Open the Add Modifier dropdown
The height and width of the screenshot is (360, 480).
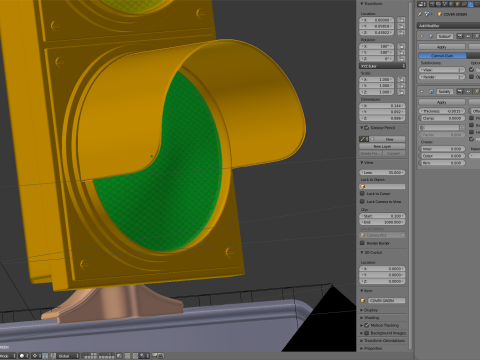(x=448, y=26)
